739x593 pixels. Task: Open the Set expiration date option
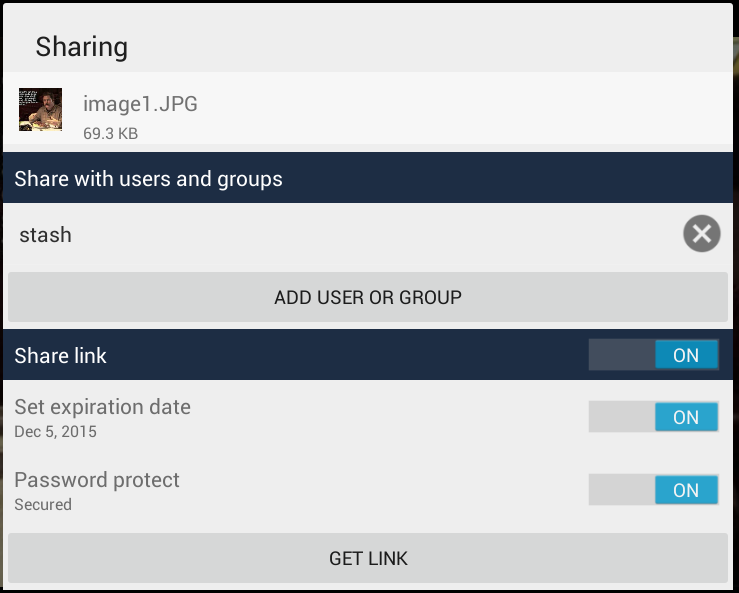point(103,407)
